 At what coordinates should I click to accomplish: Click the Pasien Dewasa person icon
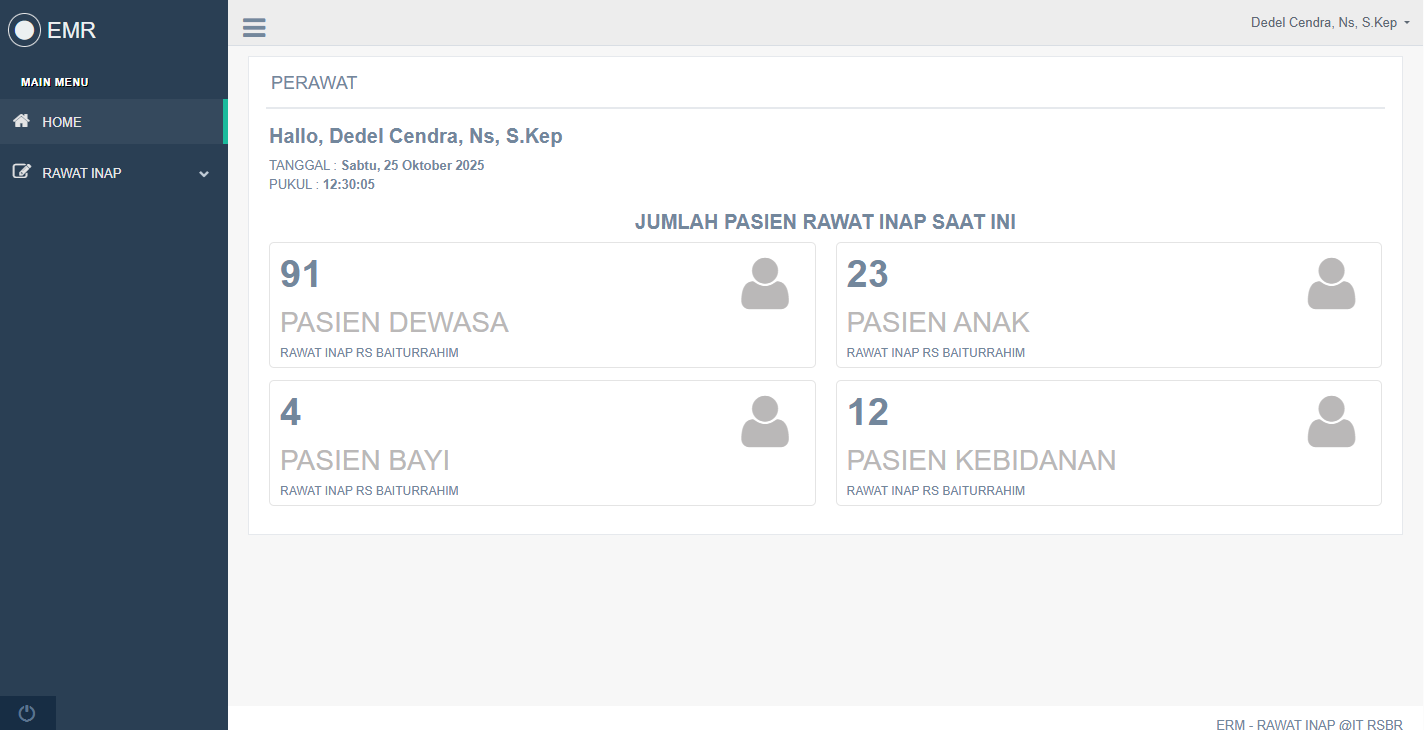point(765,284)
